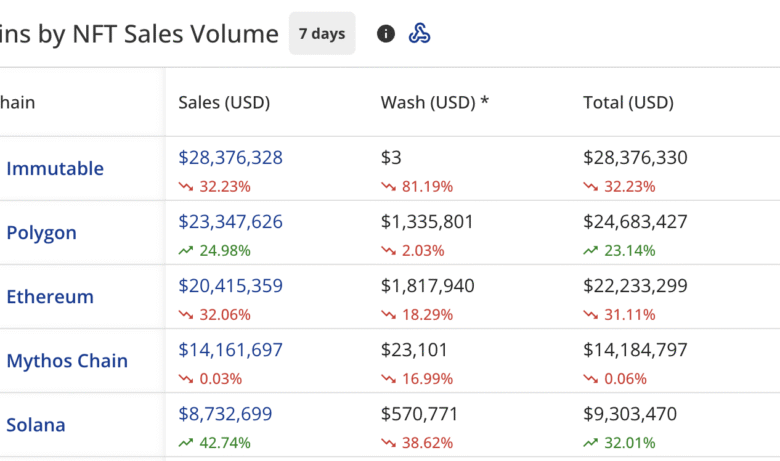
Task: Open the webhook icon link
Action: point(419,34)
